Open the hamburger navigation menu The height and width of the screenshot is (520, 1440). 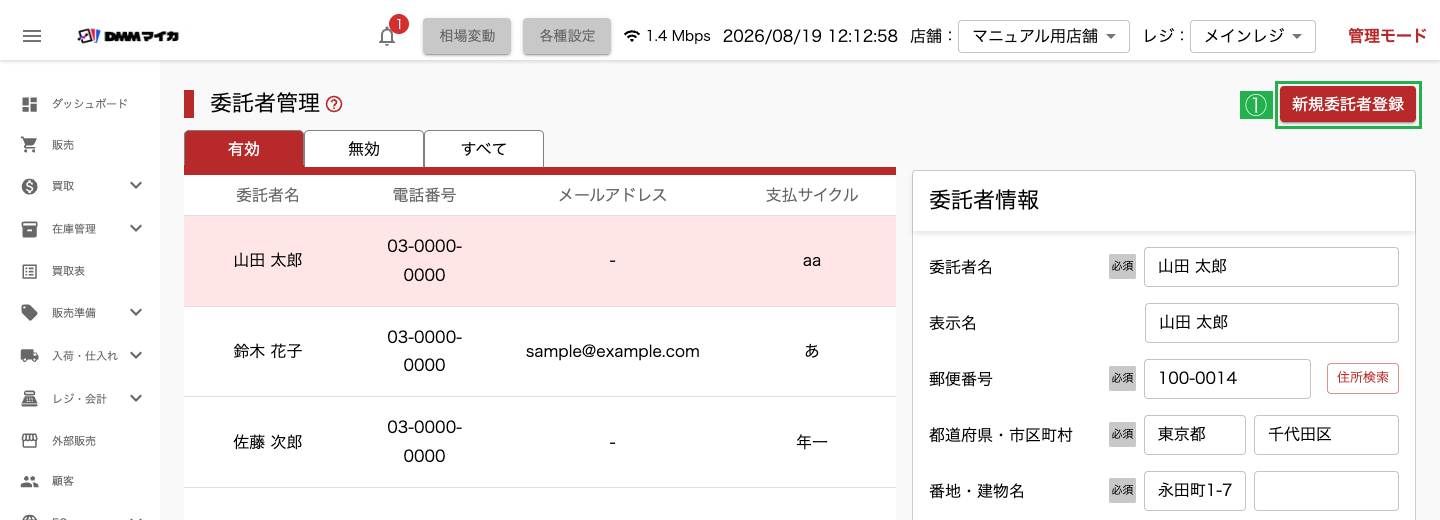click(32, 36)
